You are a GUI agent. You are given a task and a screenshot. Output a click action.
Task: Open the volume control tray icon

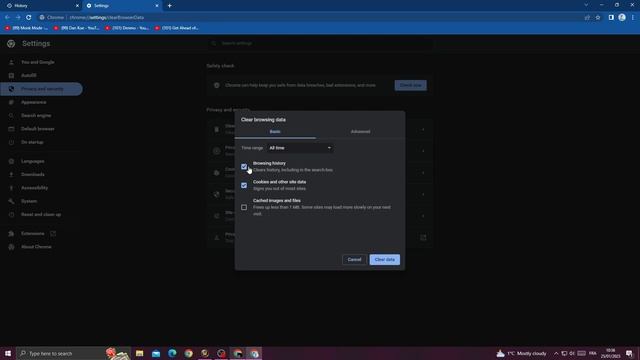[572, 353]
